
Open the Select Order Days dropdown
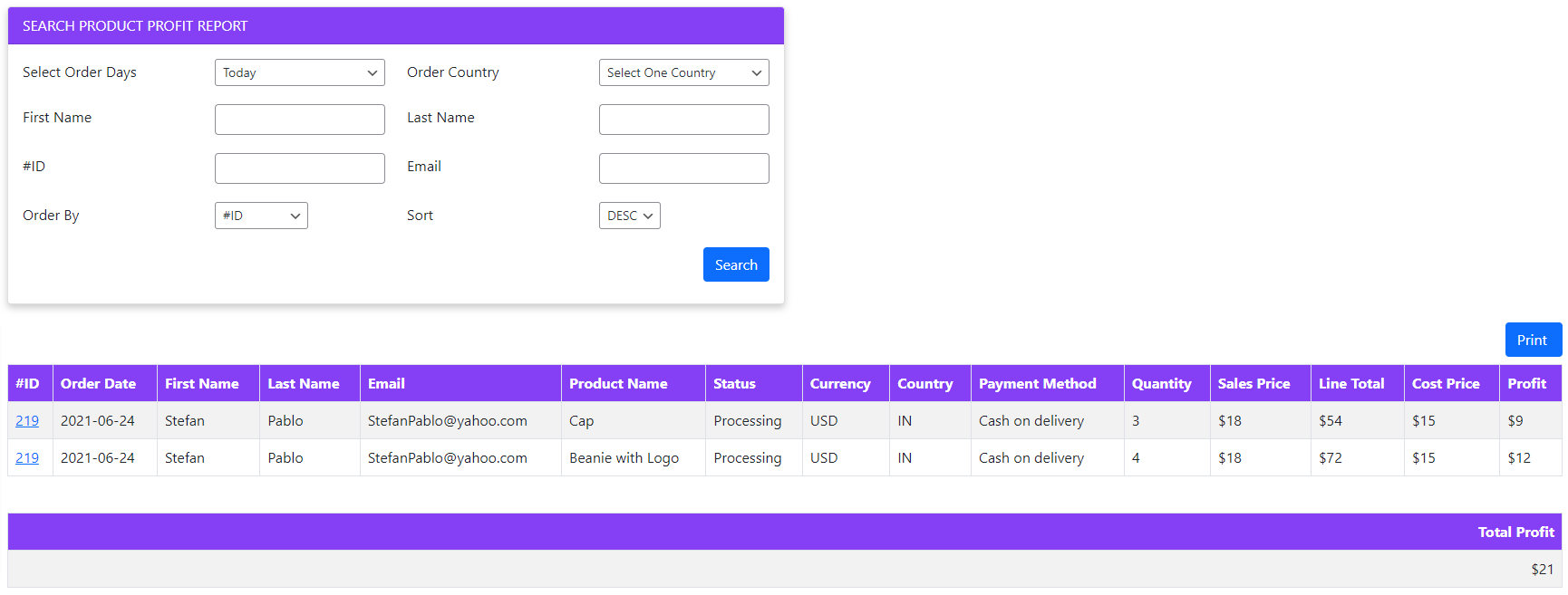coord(299,72)
